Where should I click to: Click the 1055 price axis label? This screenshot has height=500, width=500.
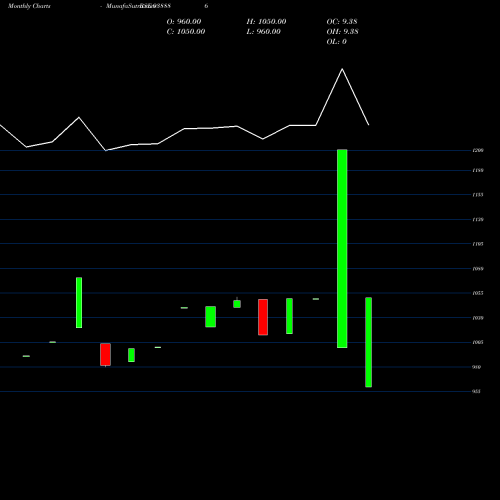[478, 293]
